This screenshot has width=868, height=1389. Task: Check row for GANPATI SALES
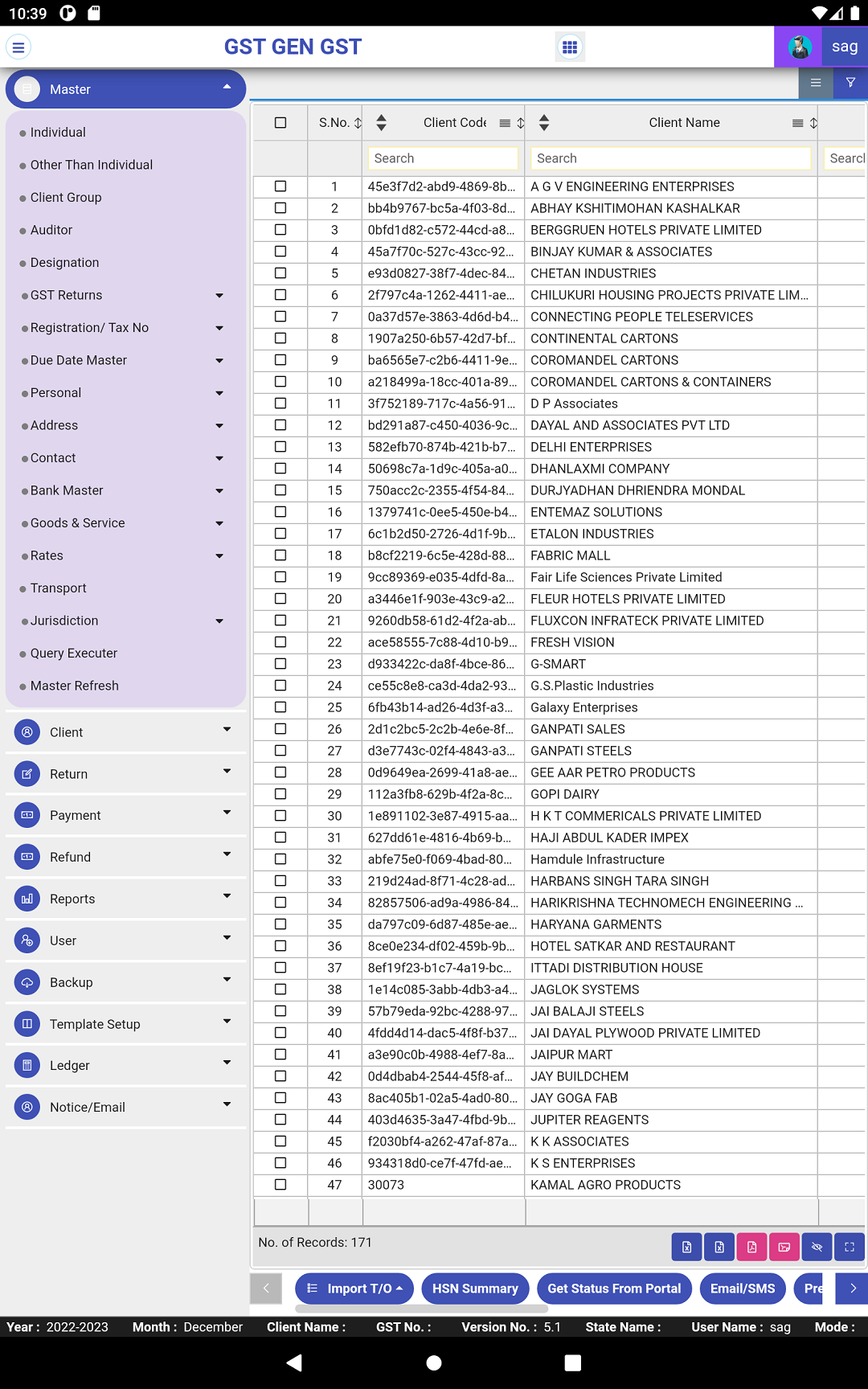coord(280,729)
